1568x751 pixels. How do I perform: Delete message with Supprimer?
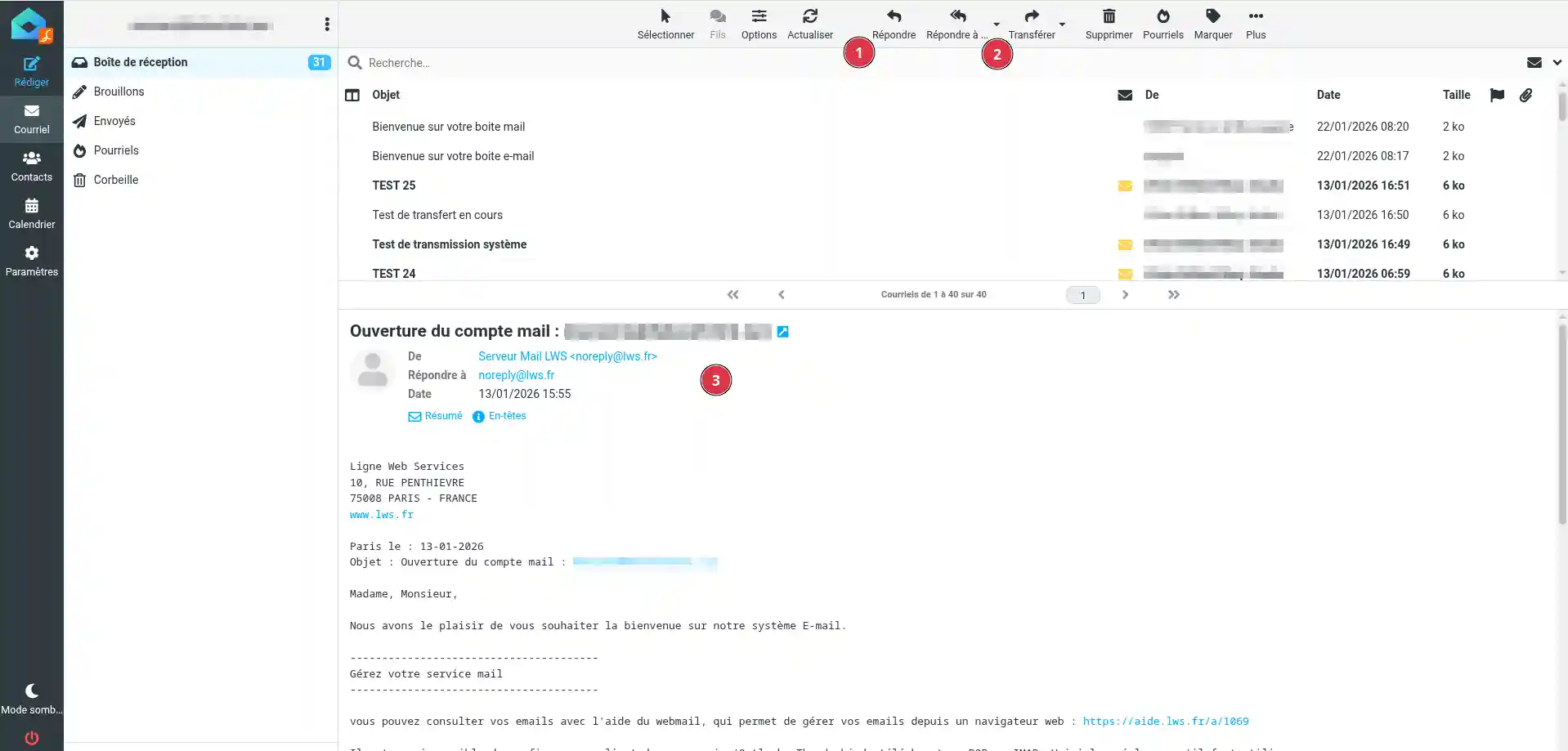tap(1109, 24)
